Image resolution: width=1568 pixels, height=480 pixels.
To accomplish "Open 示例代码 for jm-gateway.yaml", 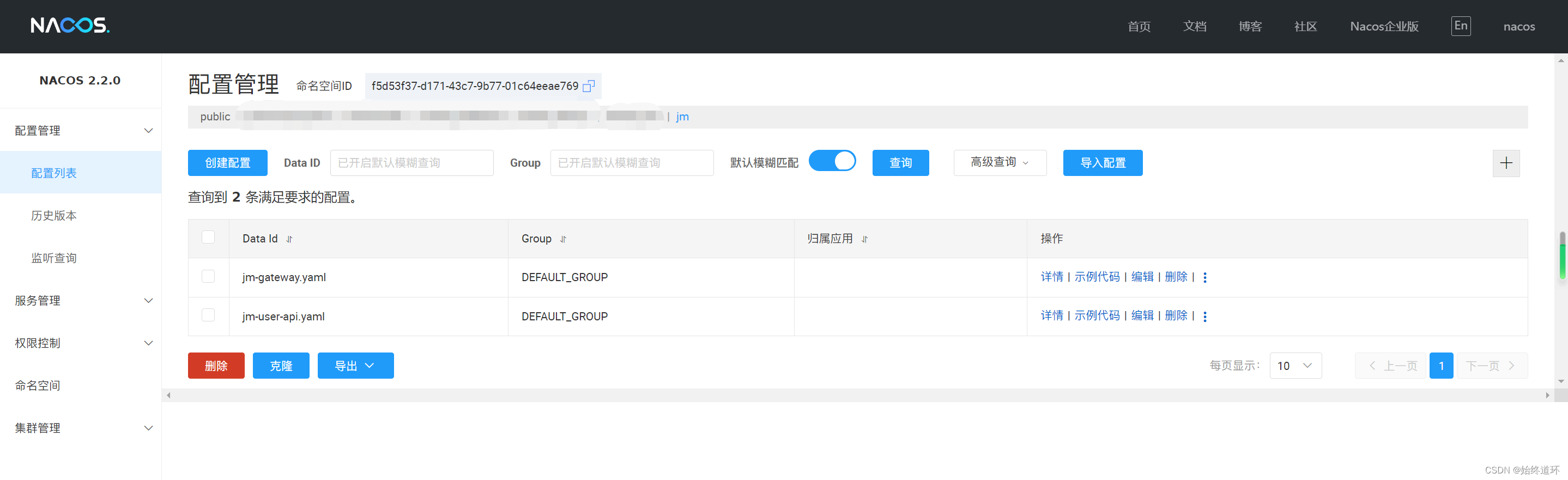I will 1097,277.
